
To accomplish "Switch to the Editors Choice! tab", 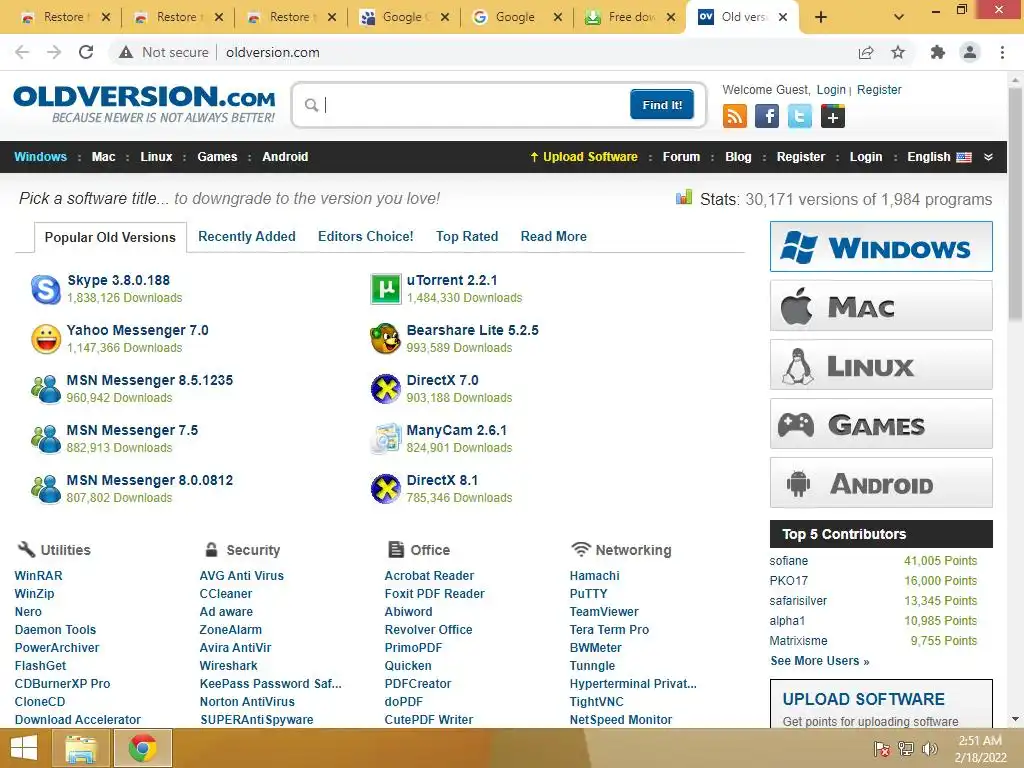I will click(366, 236).
